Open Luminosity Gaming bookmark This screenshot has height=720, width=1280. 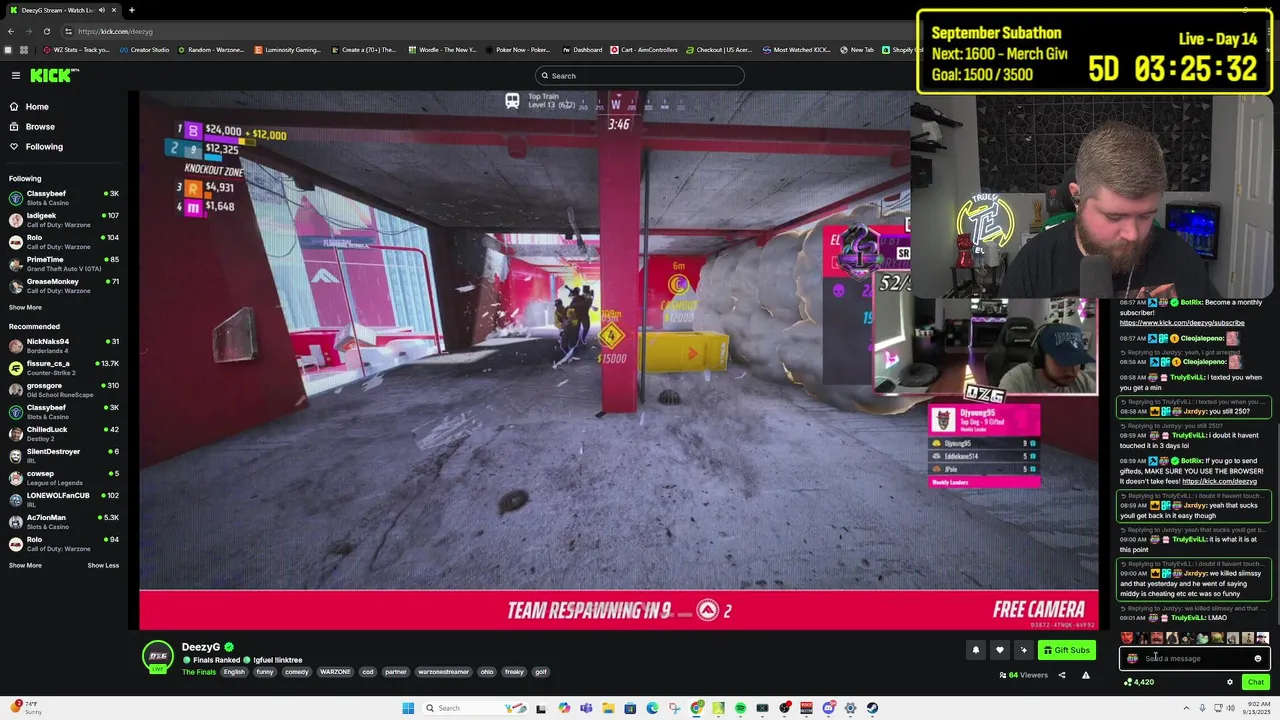(x=287, y=50)
